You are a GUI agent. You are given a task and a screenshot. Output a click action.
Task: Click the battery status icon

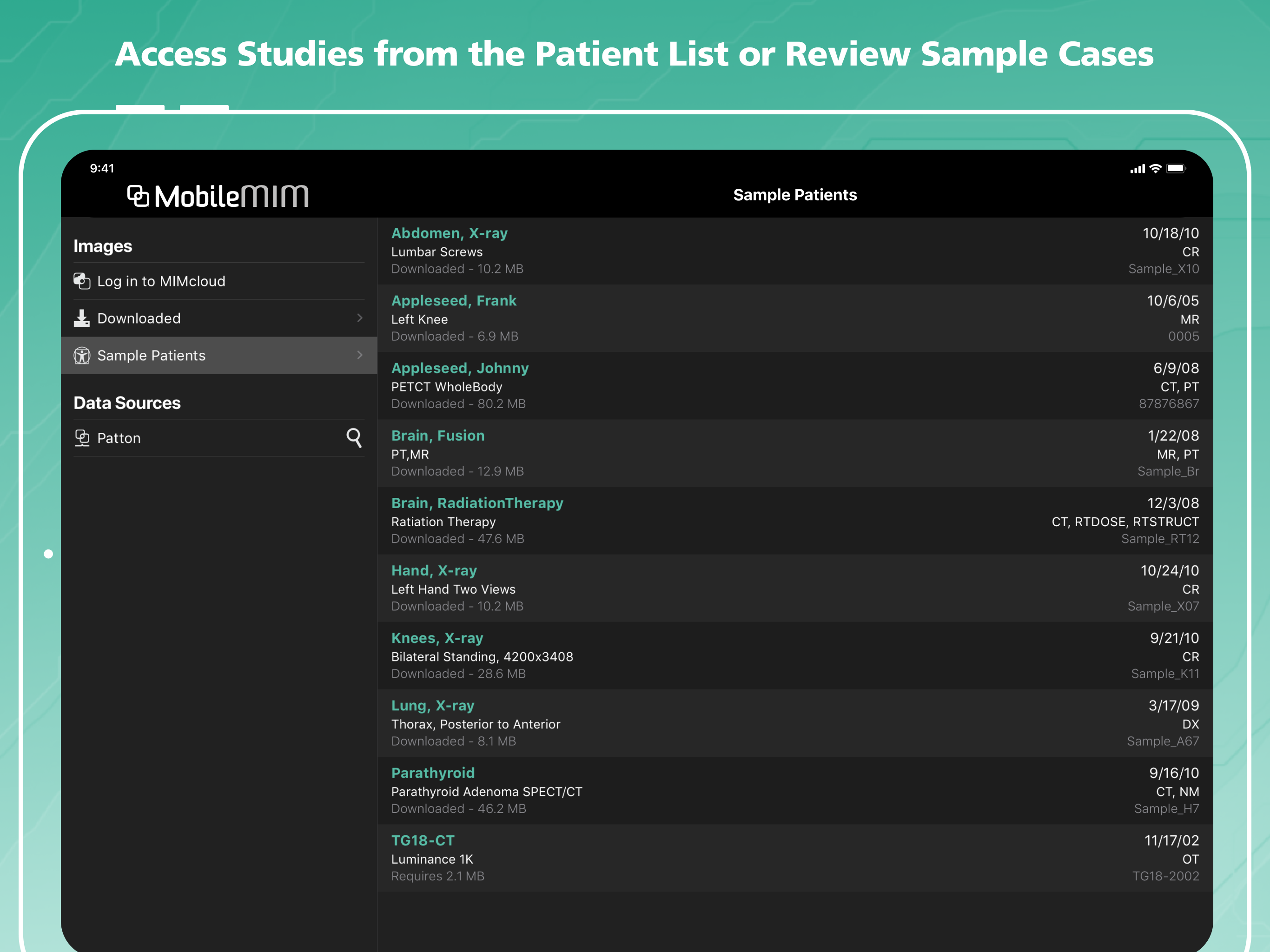pyautogui.click(x=1175, y=168)
